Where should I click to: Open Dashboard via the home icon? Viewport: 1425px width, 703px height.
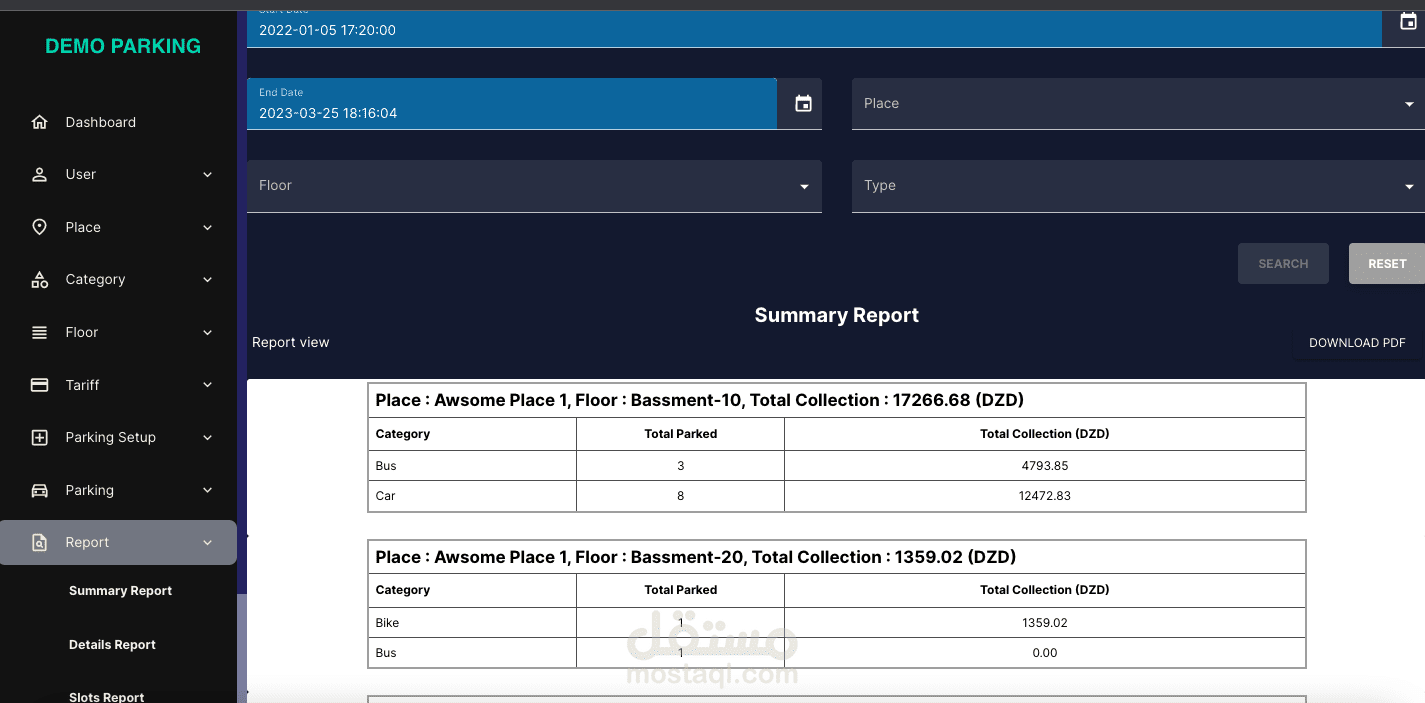[x=40, y=122]
